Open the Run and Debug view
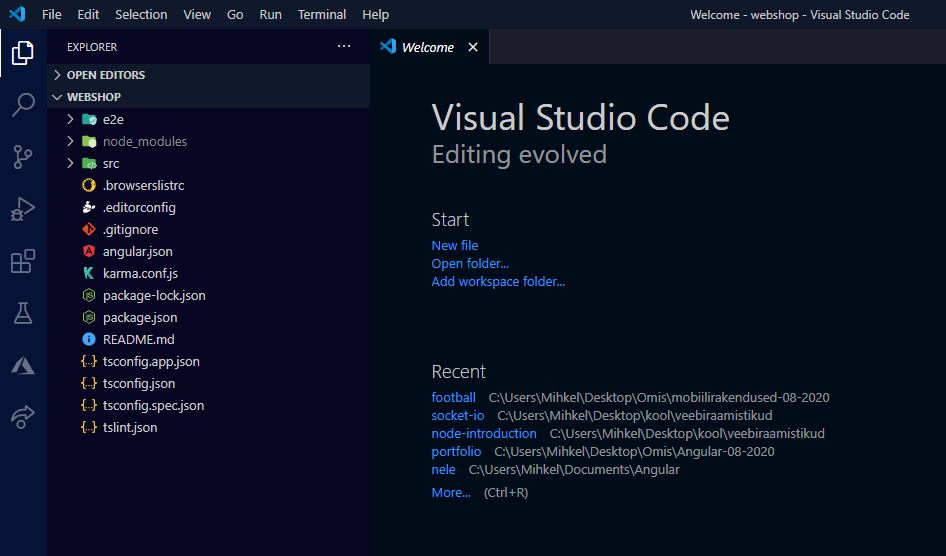The width and height of the screenshot is (946, 556). point(23,209)
